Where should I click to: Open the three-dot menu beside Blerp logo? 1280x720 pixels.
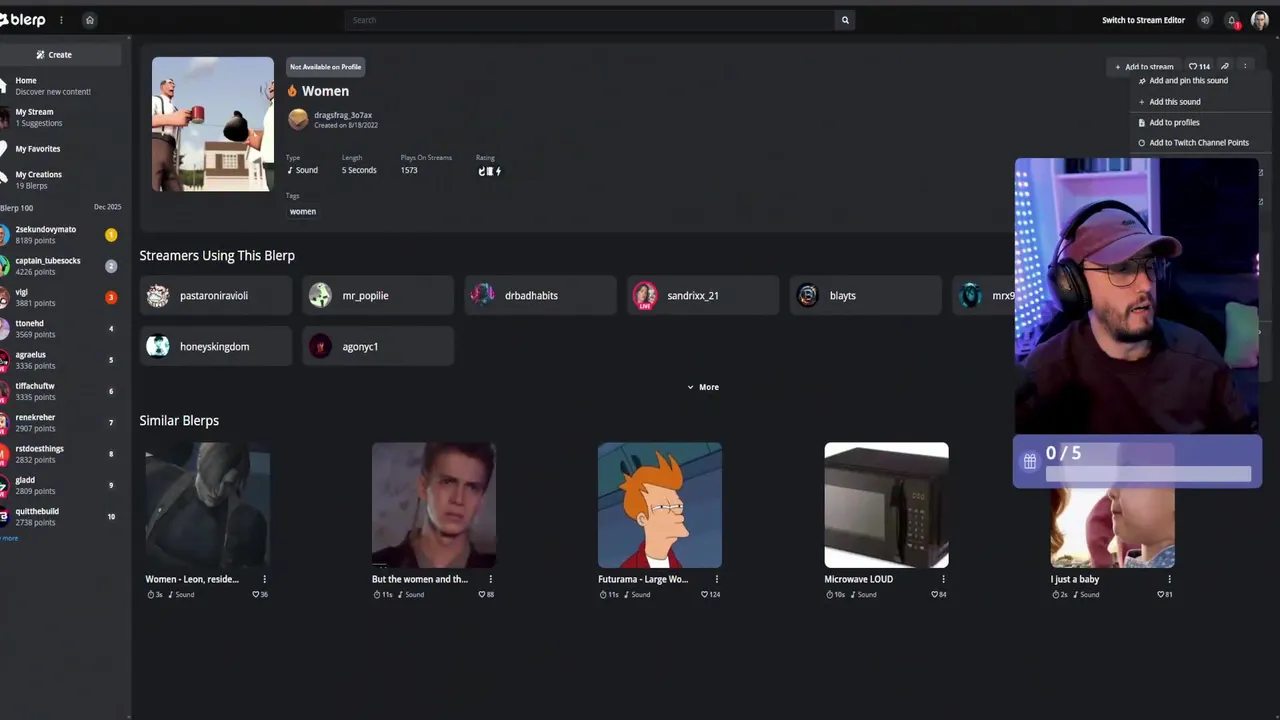[61, 20]
